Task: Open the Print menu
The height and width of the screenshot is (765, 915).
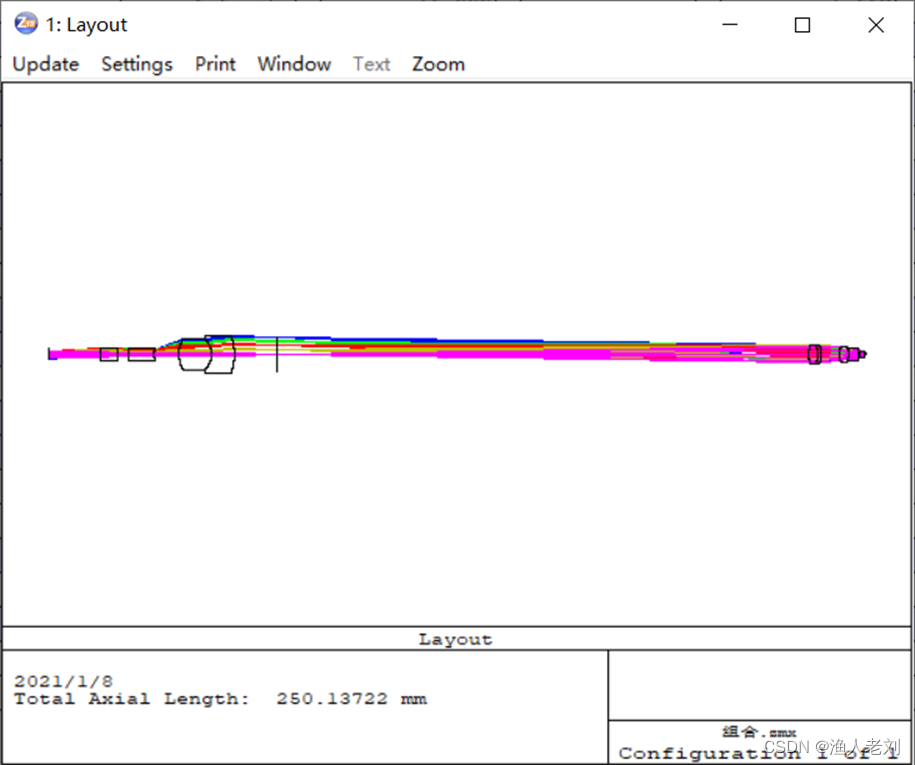Action: pyautogui.click(x=215, y=64)
